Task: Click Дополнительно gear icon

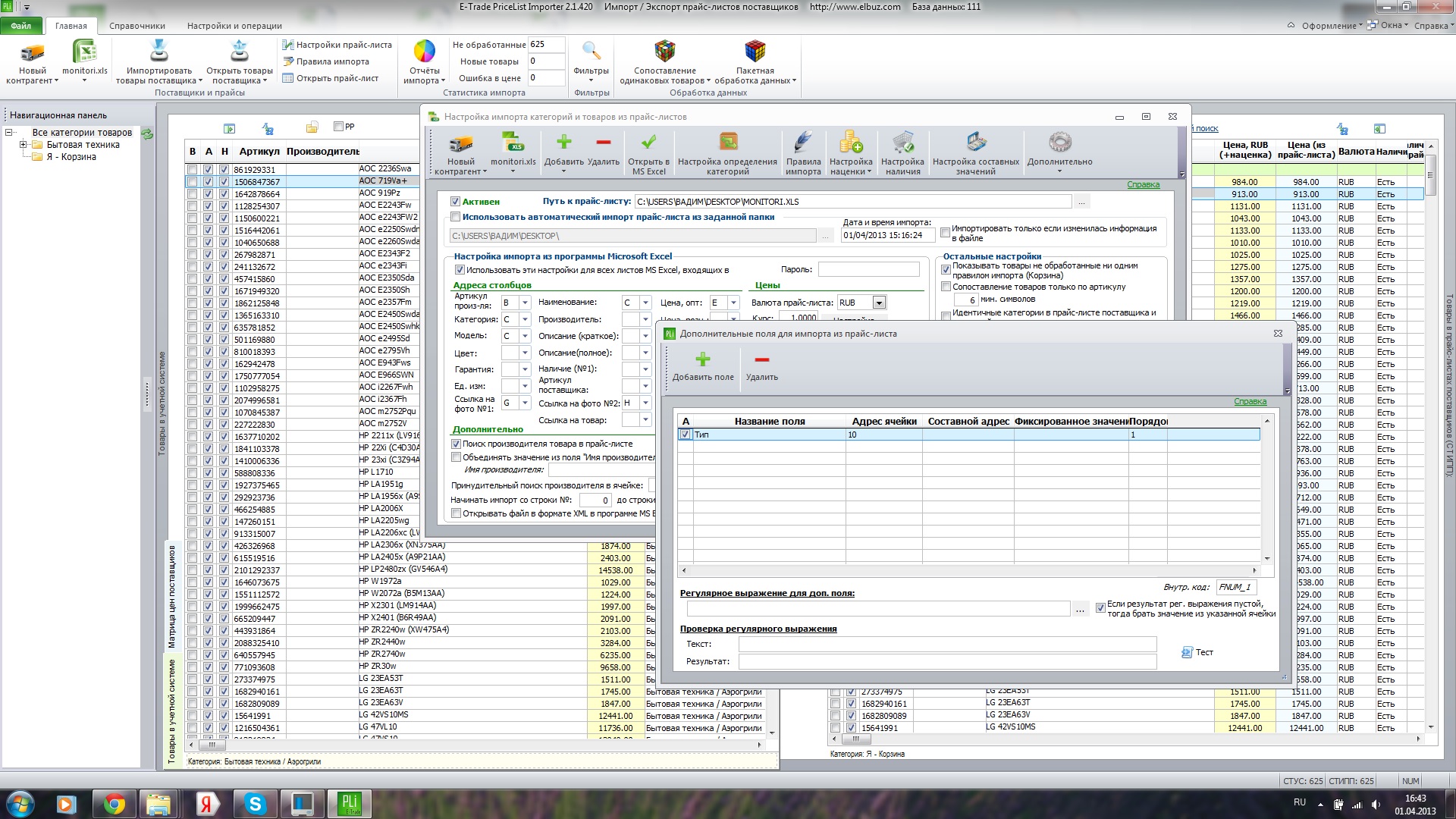Action: [x=1059, y=142]
